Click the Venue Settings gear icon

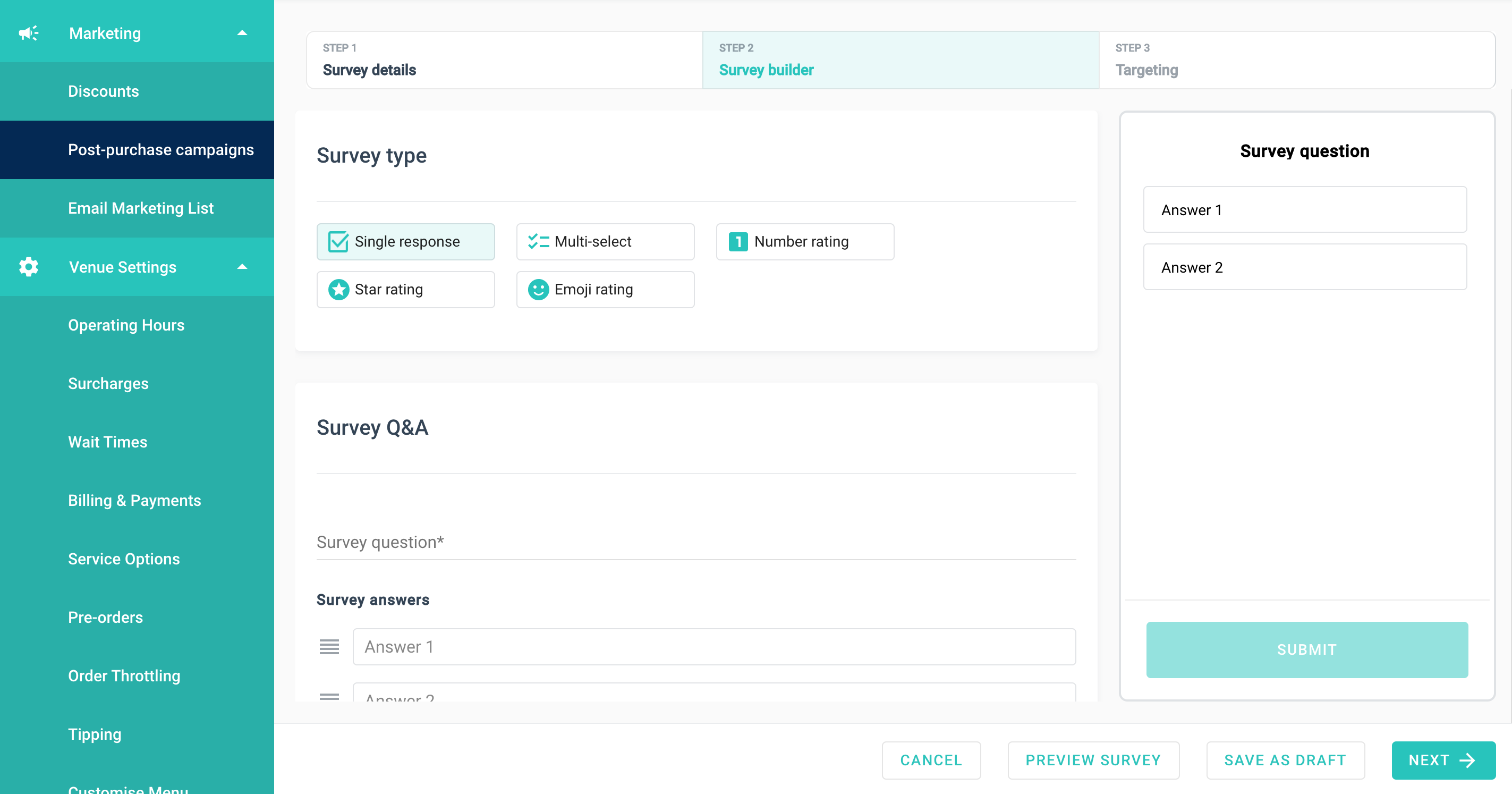point(28,267)
